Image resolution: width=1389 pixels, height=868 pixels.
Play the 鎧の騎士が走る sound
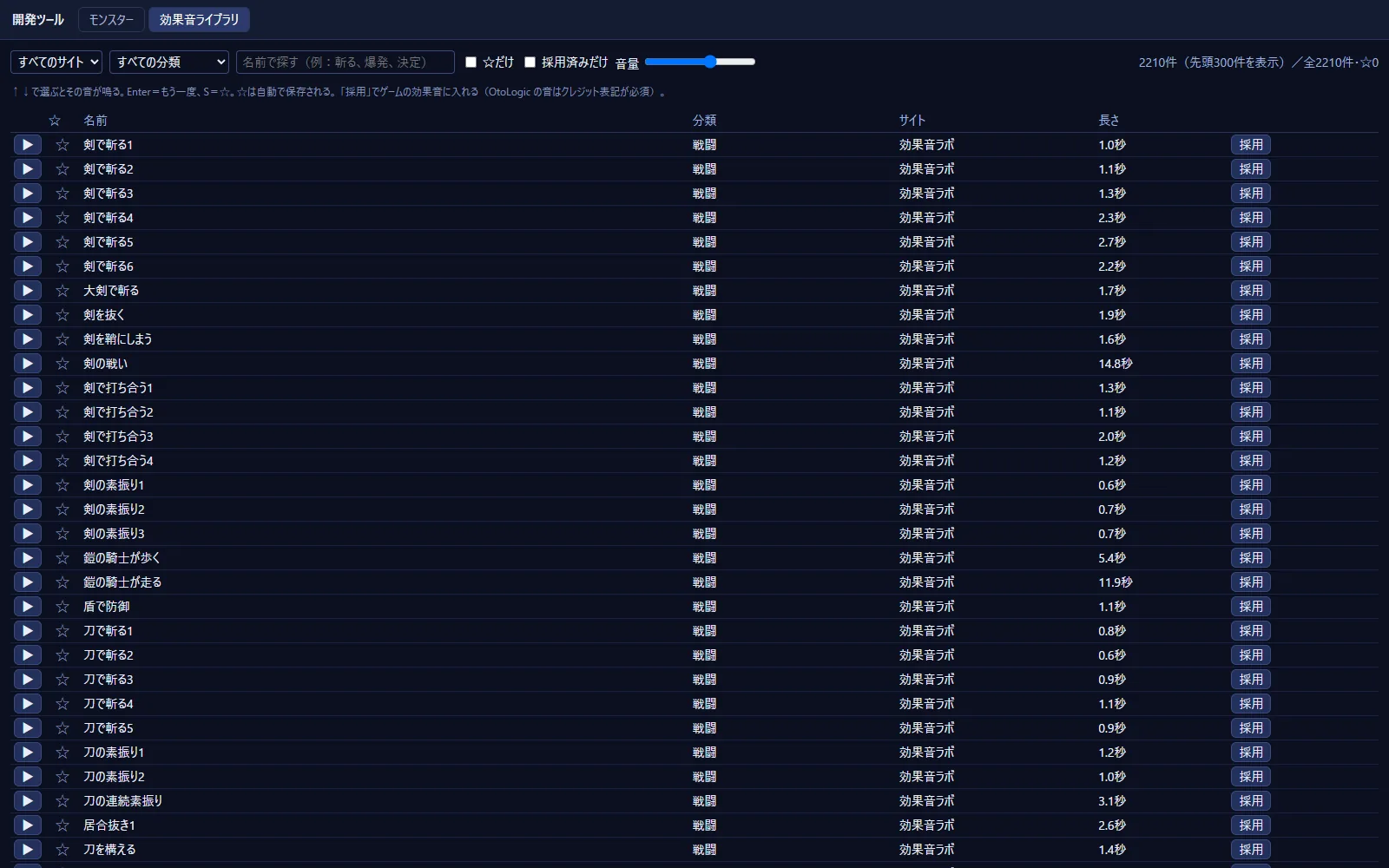point(28,582)
